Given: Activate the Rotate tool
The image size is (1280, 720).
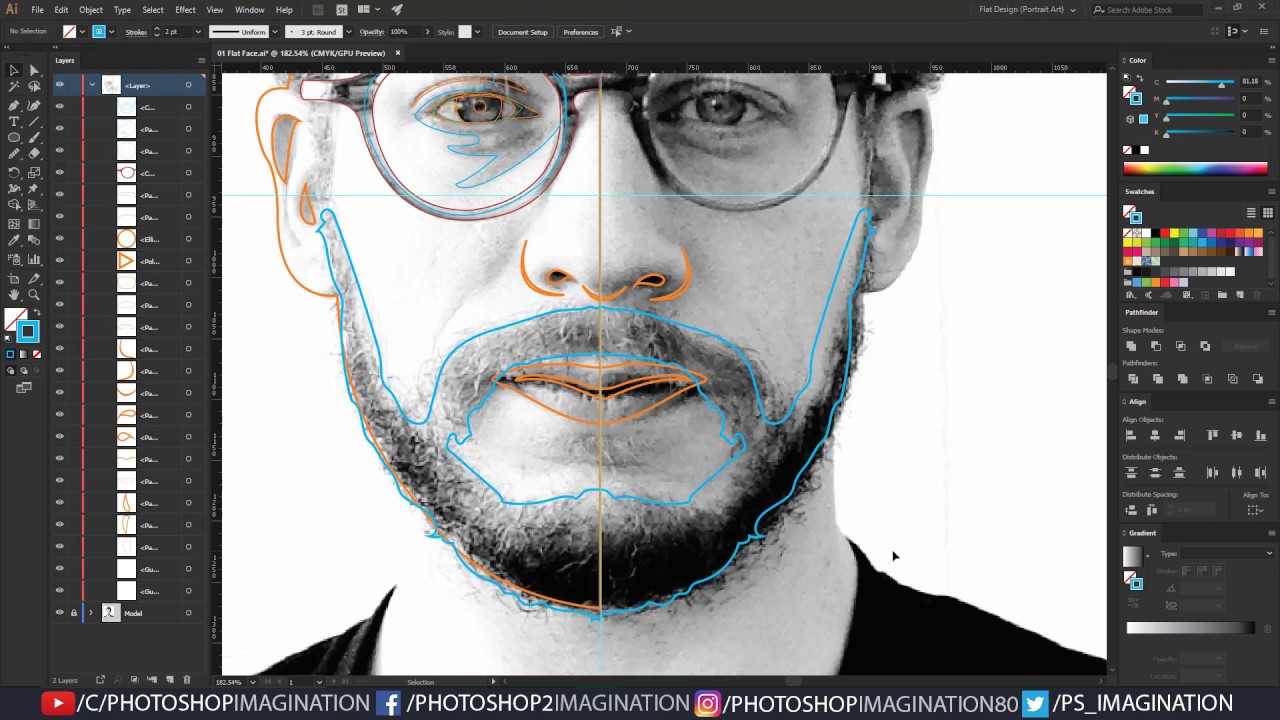Looking at the screenshot, I should click(x=14, y=172).
